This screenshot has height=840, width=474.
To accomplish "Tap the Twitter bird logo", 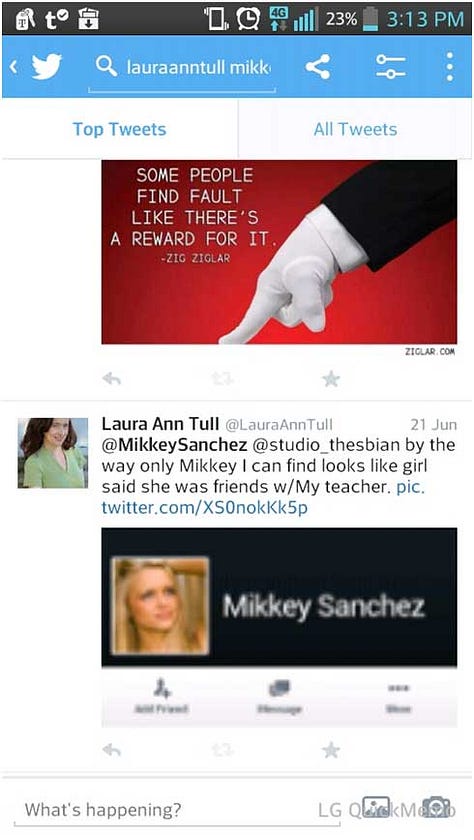I will (x=46, y=66).
